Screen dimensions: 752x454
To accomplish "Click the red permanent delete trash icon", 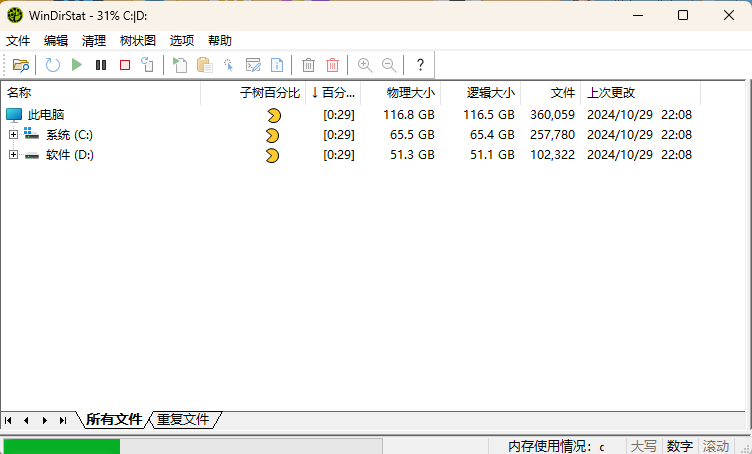I will pyautogui.click(x=333, y=65).
